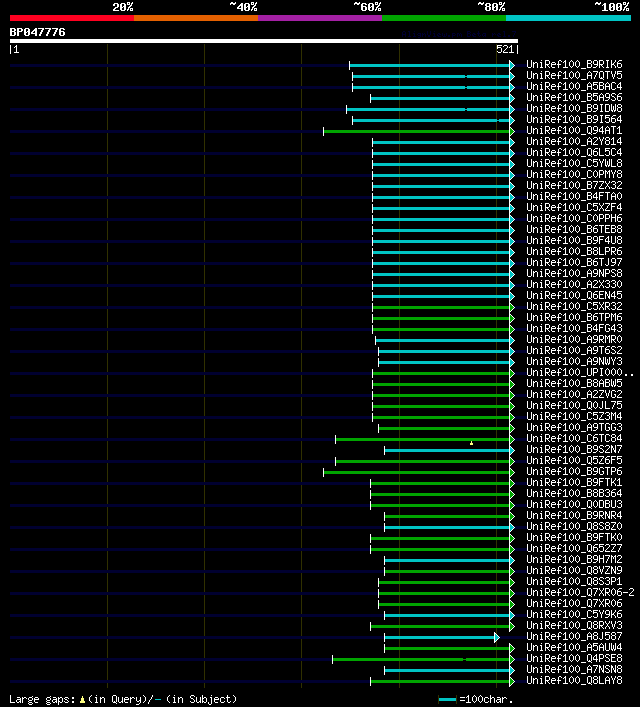Open the UniRef100_A9TGG3 hit label
The image size is (640, 707).
click(574, 427)
